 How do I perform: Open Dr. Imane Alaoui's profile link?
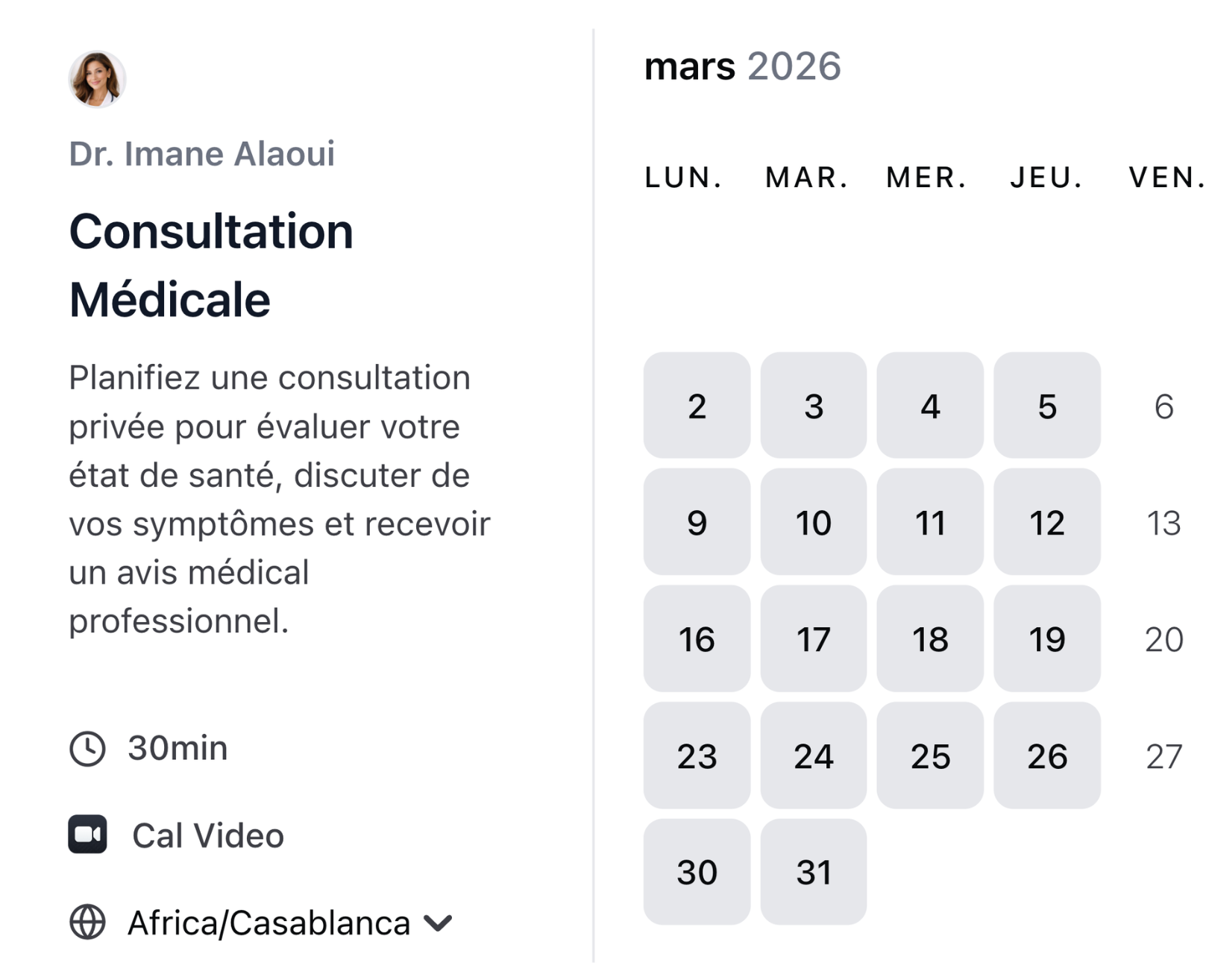[202, 154]
